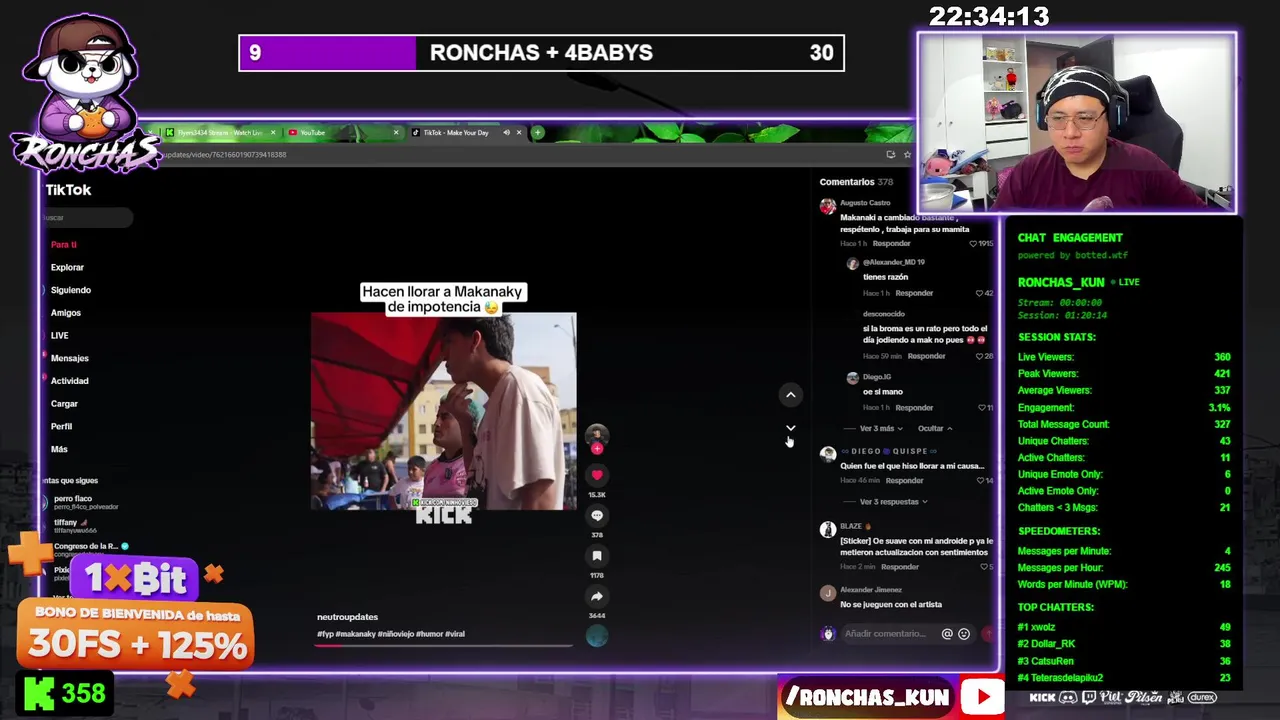Switch to the Flyers3434 Stream Kick tab
The height and width of the screenshot is (720, 1280).
(x=219, y=133)
